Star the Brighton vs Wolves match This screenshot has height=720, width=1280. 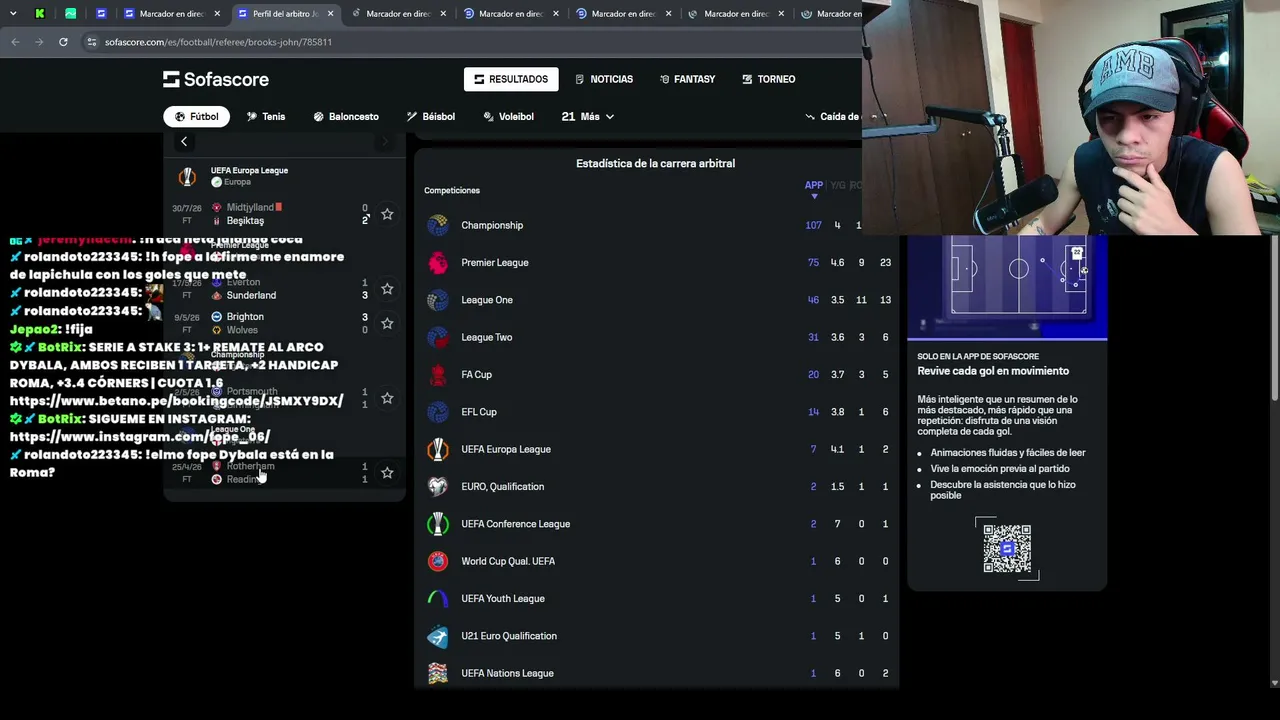coord(387,323)
